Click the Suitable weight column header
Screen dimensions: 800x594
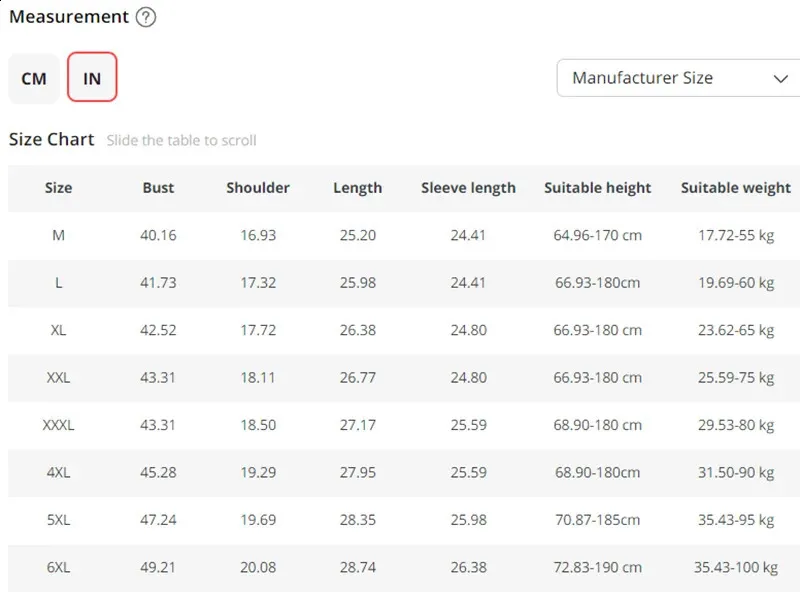(735, 188)
